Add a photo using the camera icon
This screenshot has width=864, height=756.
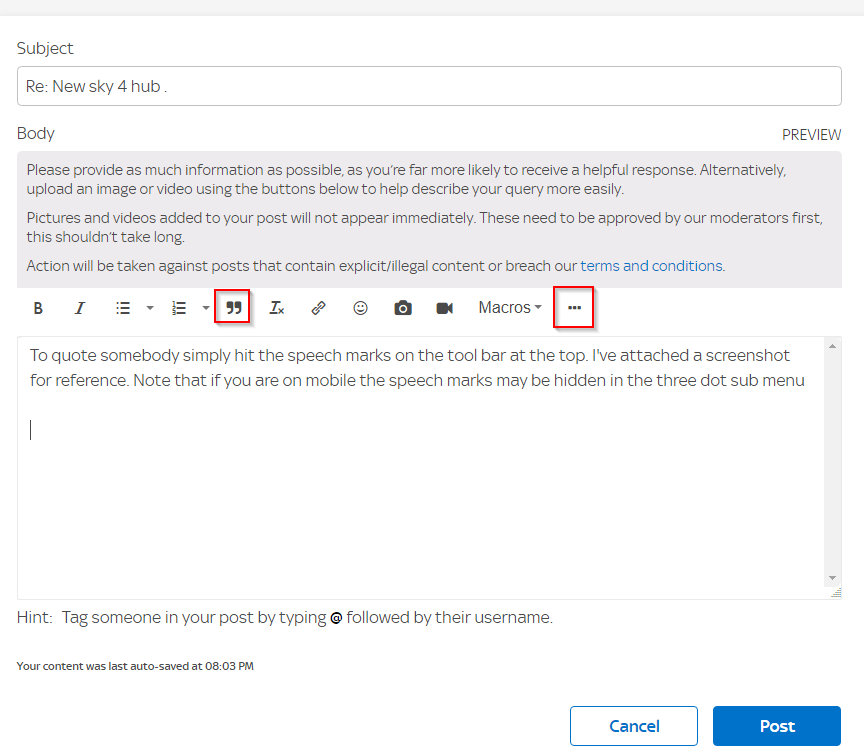point(403,308)
